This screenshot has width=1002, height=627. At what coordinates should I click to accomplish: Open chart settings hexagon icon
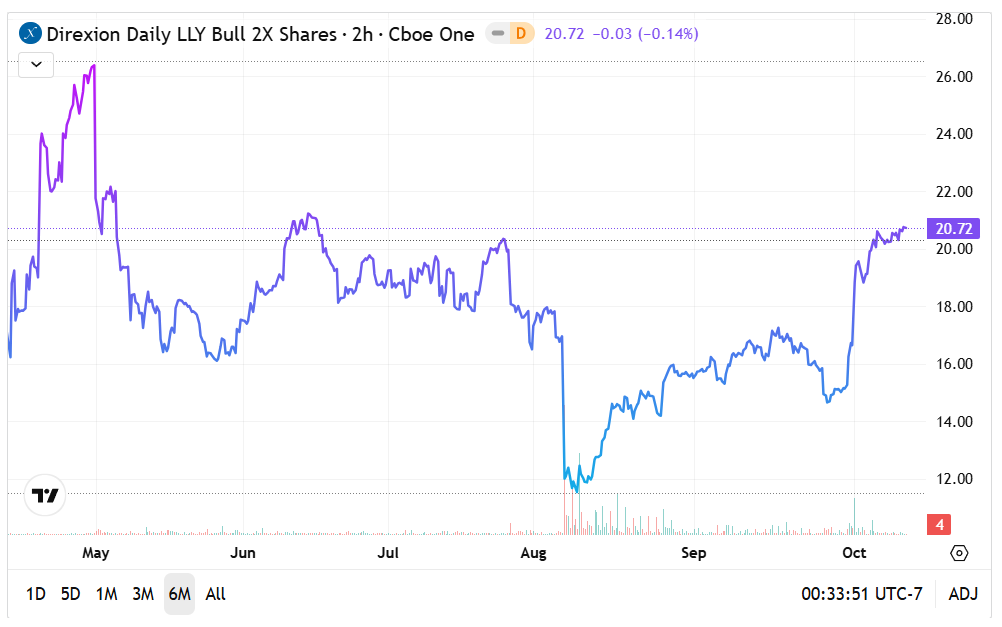[959, 553]
